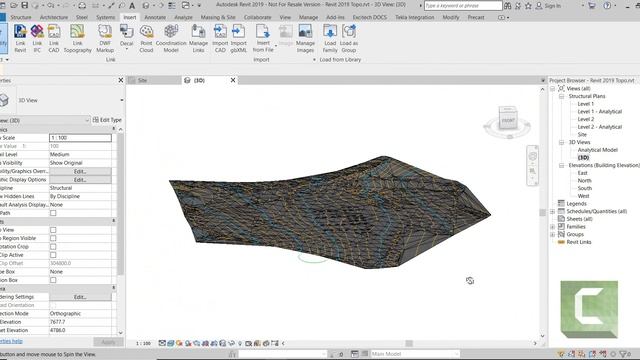Toggle the Path checkbox in Properties

pos(53,213)
